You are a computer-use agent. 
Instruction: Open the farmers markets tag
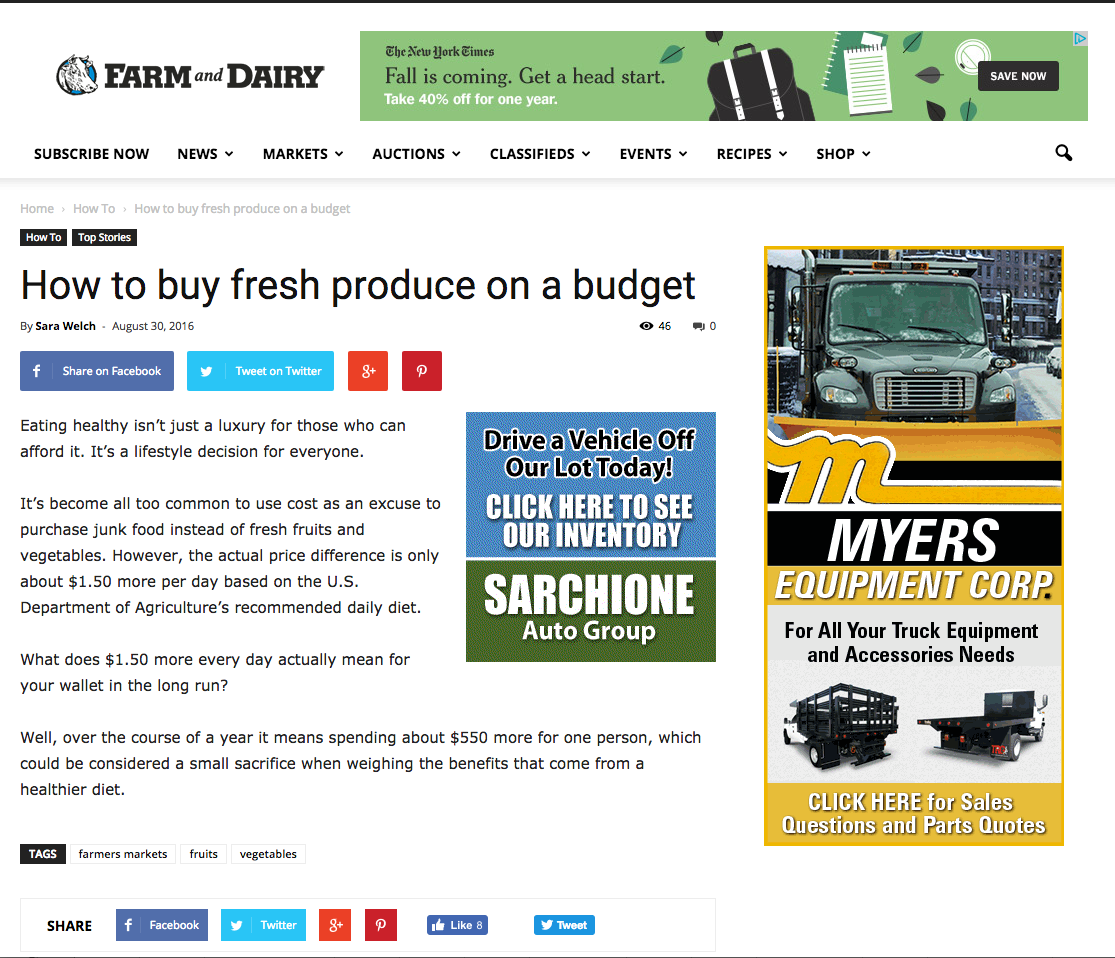pos(123,853)
